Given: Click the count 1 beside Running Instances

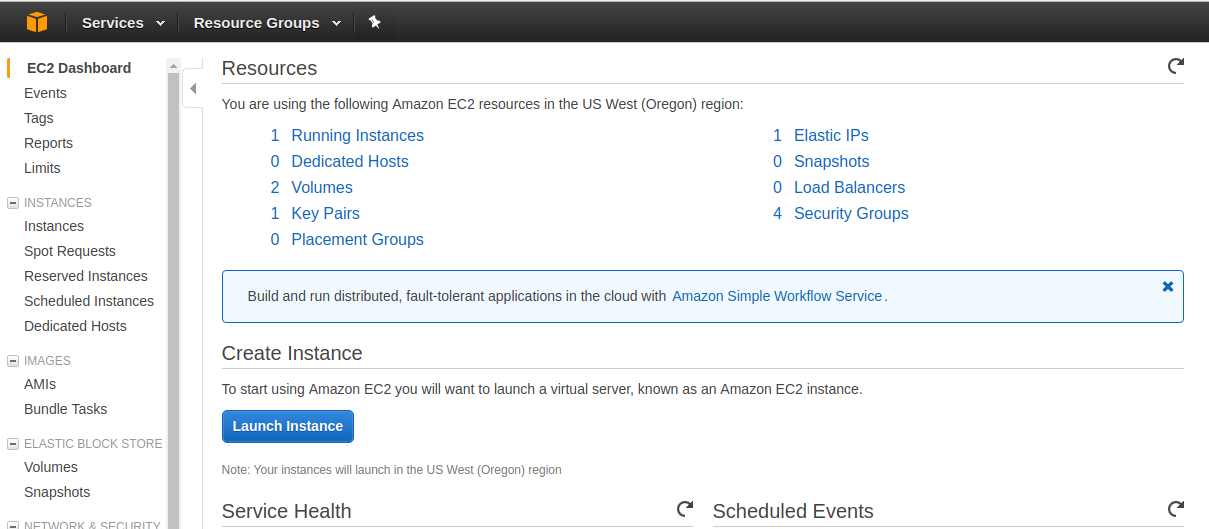Looking at the screenshot, I should tap(275, 135).
